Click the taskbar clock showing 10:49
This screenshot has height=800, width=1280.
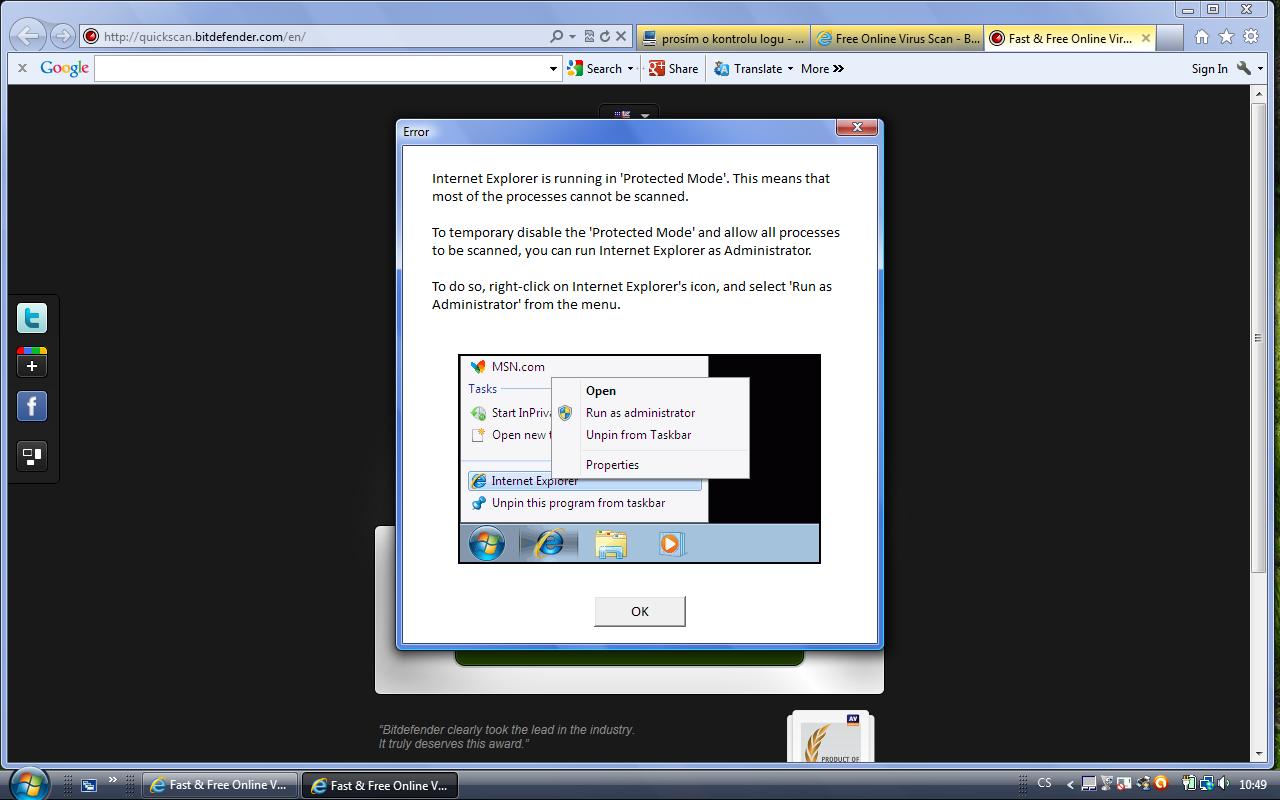(1253, 785)
